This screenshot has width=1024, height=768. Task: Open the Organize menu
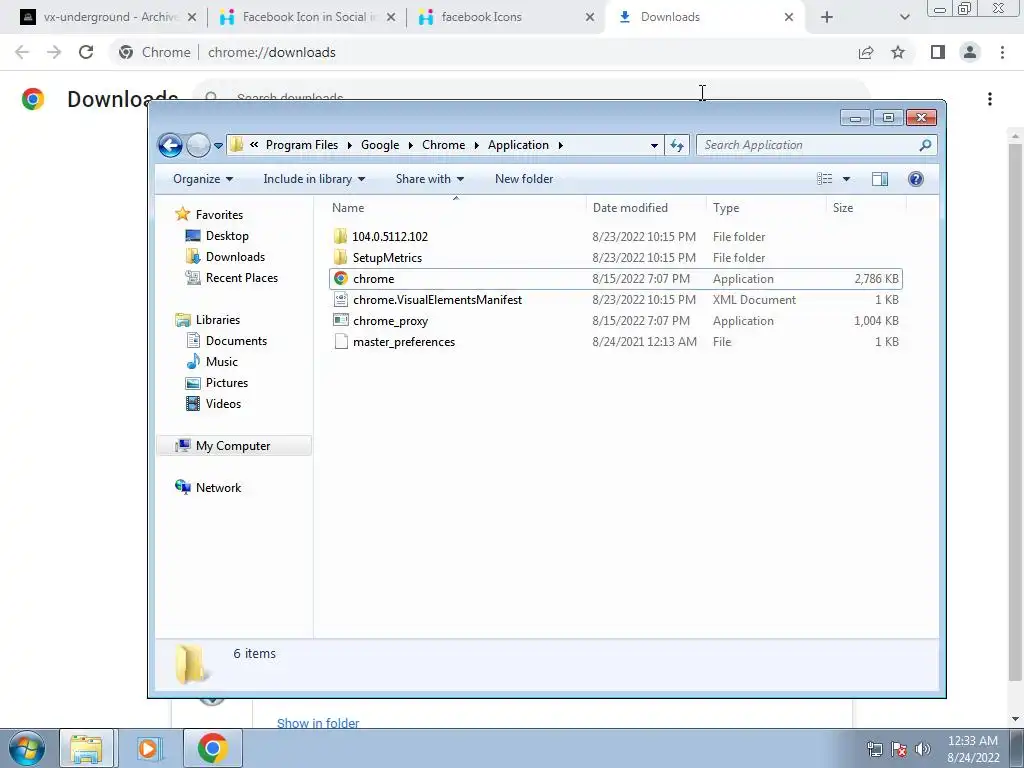pyautogui.click(x=202, y=179)
